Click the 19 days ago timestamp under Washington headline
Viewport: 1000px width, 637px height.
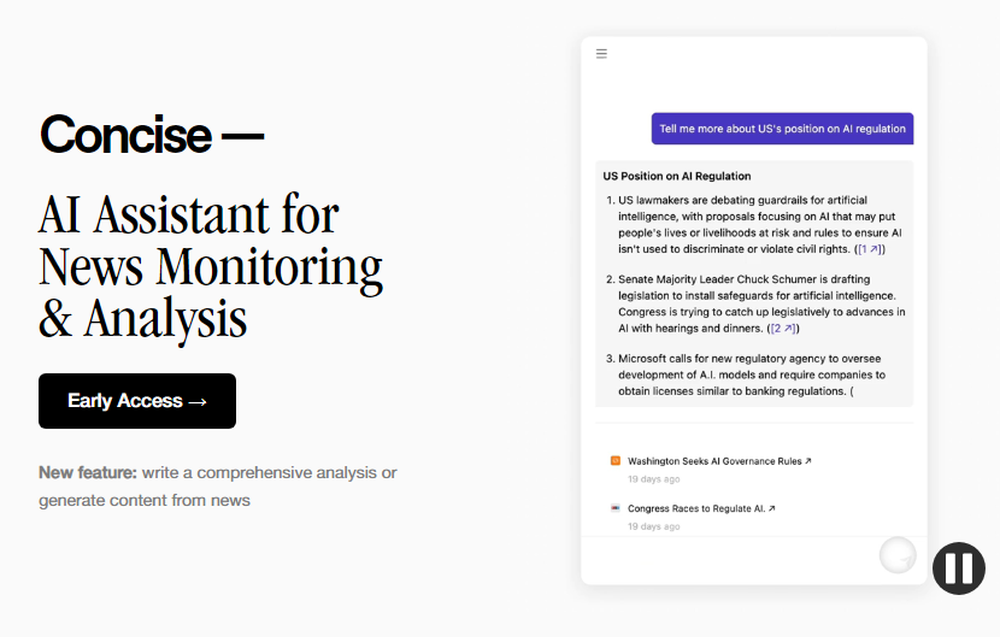point(653,479)
